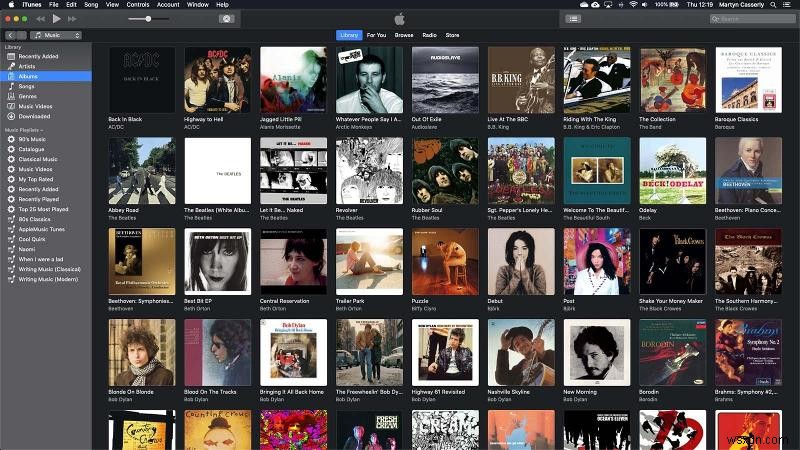Click the Trailer Park album title
This screenshot has width=800, height=450.
click(350, 301)
